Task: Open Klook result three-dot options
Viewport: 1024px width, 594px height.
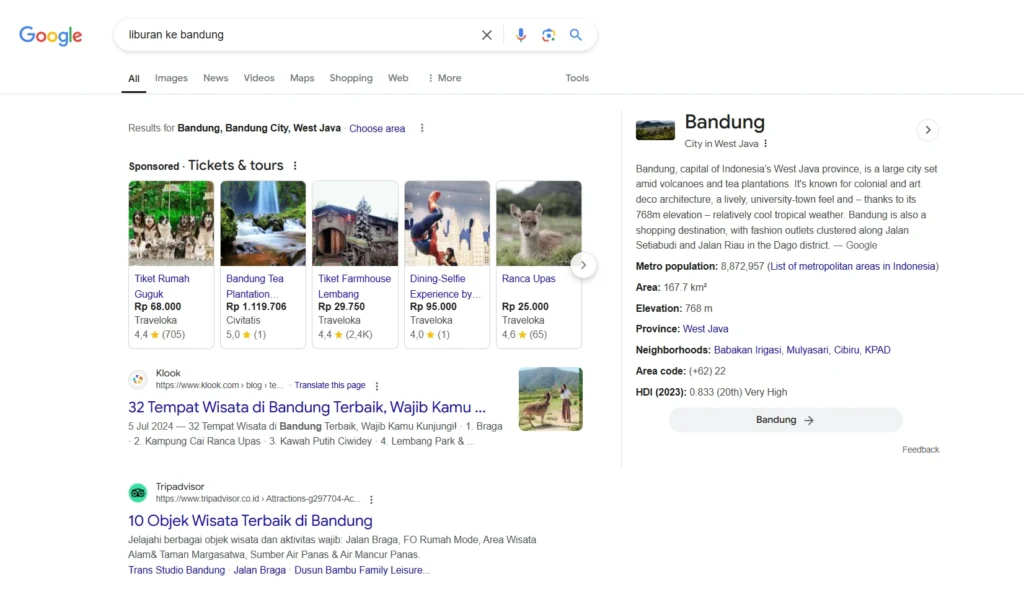Action: tap(377, 386)
